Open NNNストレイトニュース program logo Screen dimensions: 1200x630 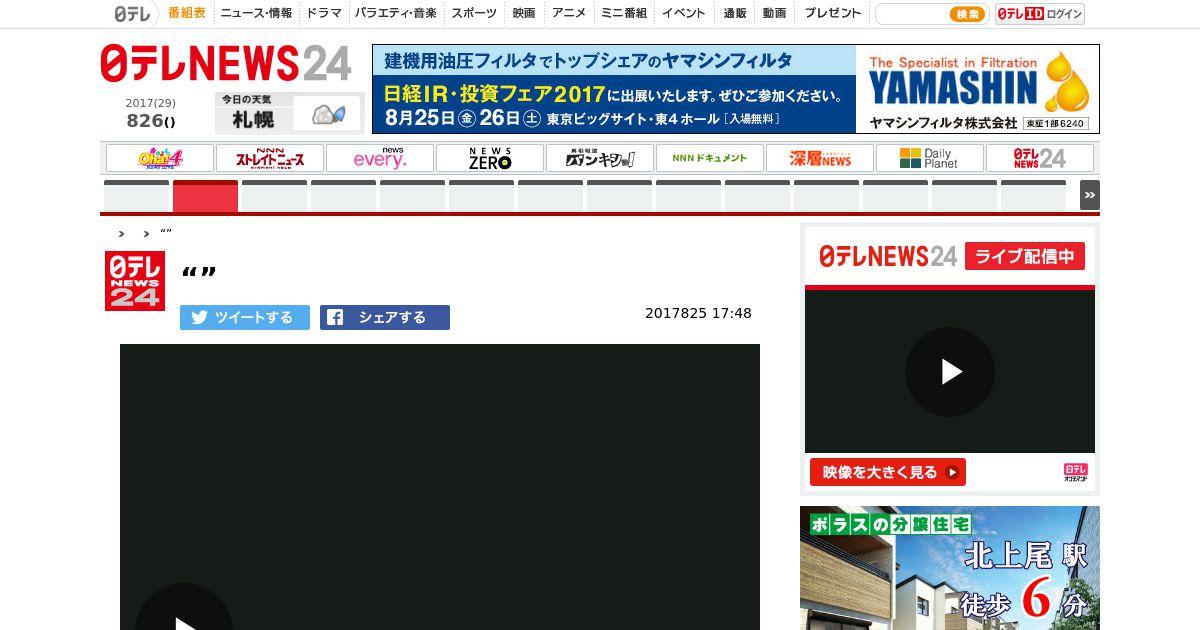(x=270, y=158)
